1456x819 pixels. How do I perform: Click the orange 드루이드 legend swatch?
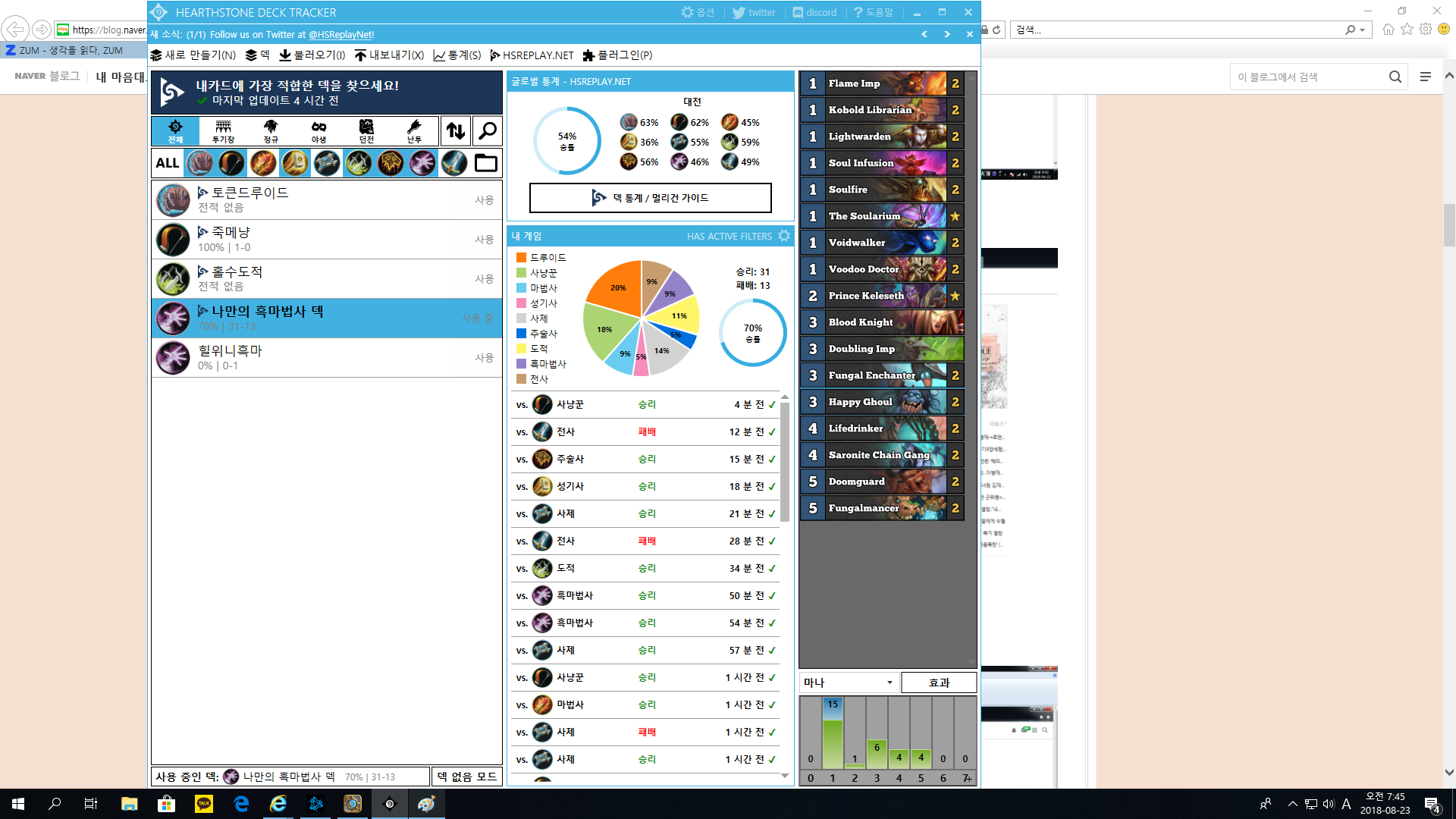[x=521, y=258]
